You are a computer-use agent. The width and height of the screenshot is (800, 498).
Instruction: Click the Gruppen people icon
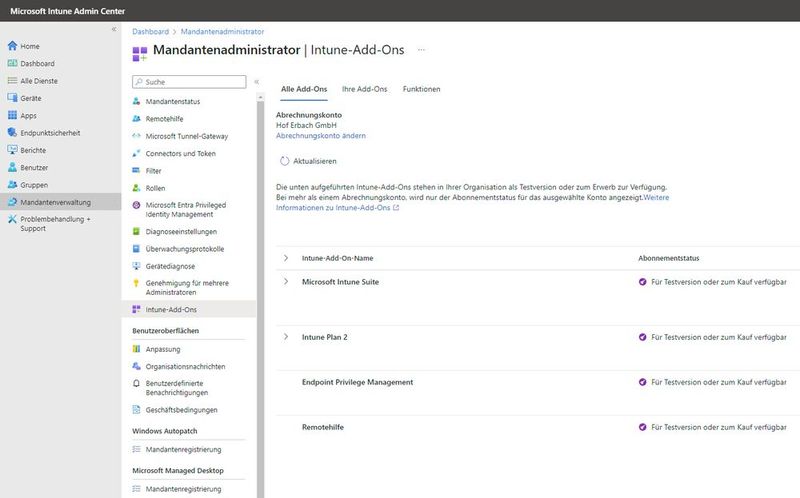pyautogui.click(x=12, y=185)
